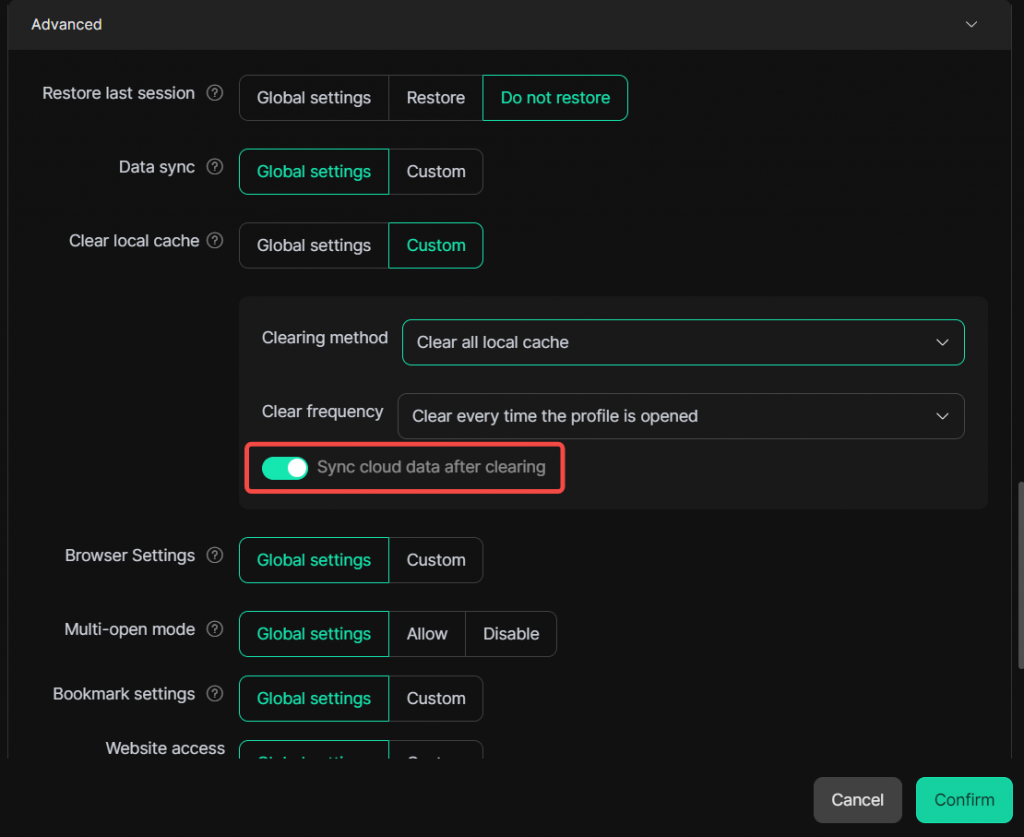Toggle Sync cloud data after clearing switch
Screen dimensions: 1024x837
(285, 468)
